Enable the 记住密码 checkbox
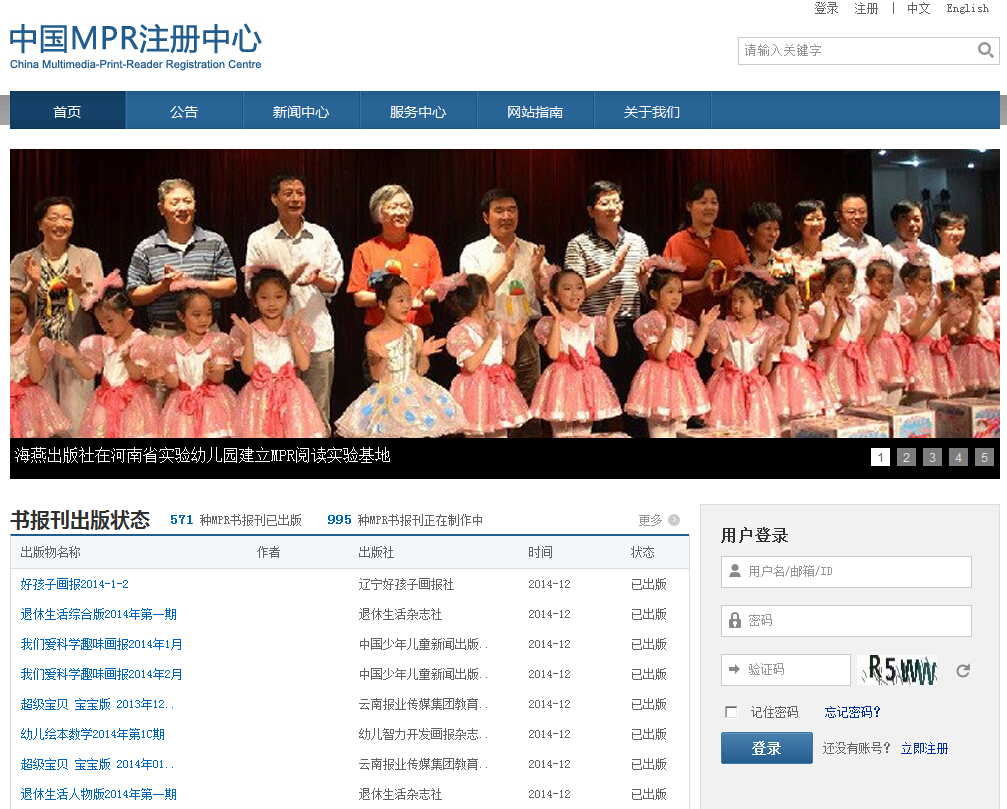The height and width of the screenshot is (809, 1007). 731,712
